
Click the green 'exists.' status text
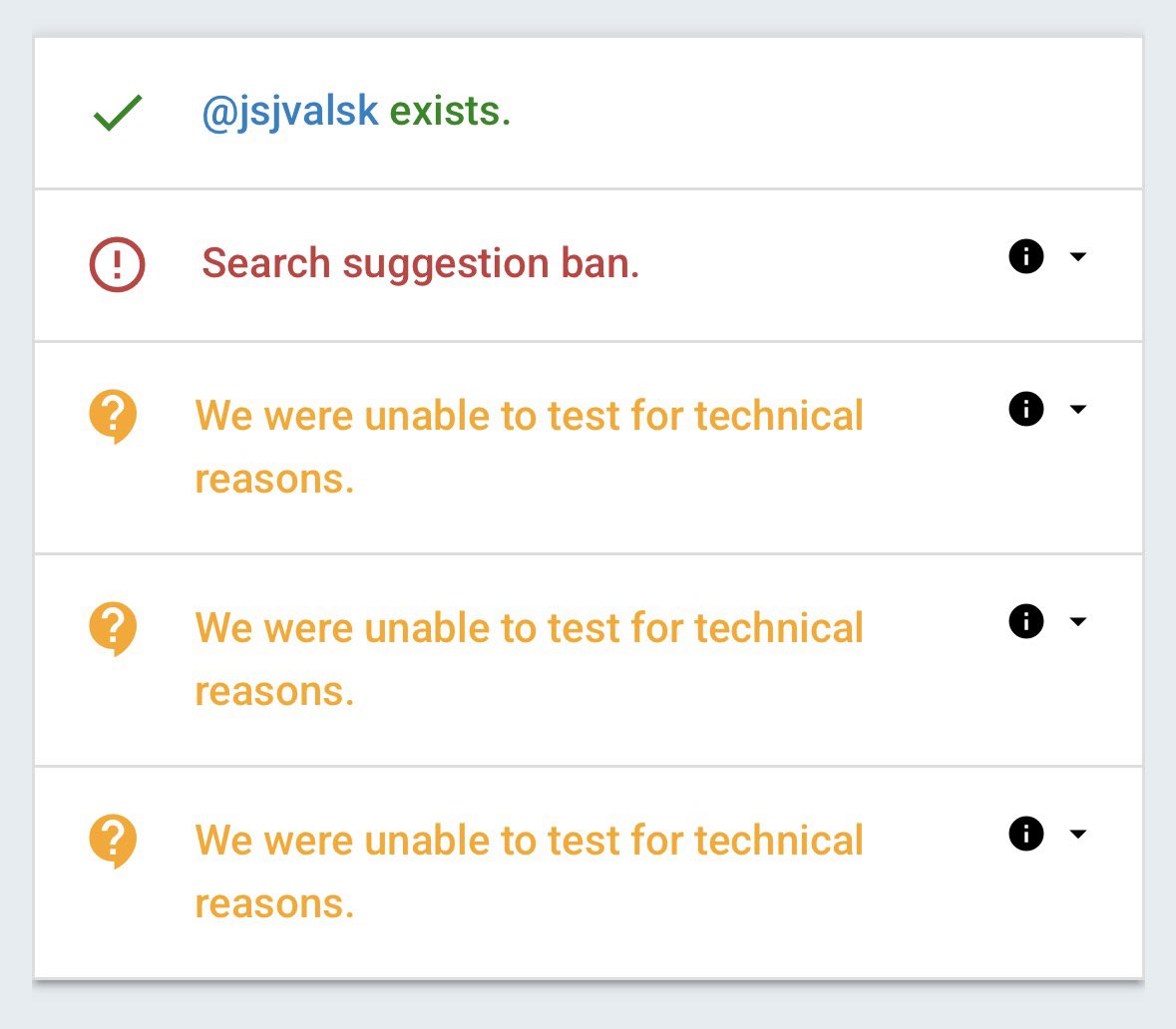(450, 112)
